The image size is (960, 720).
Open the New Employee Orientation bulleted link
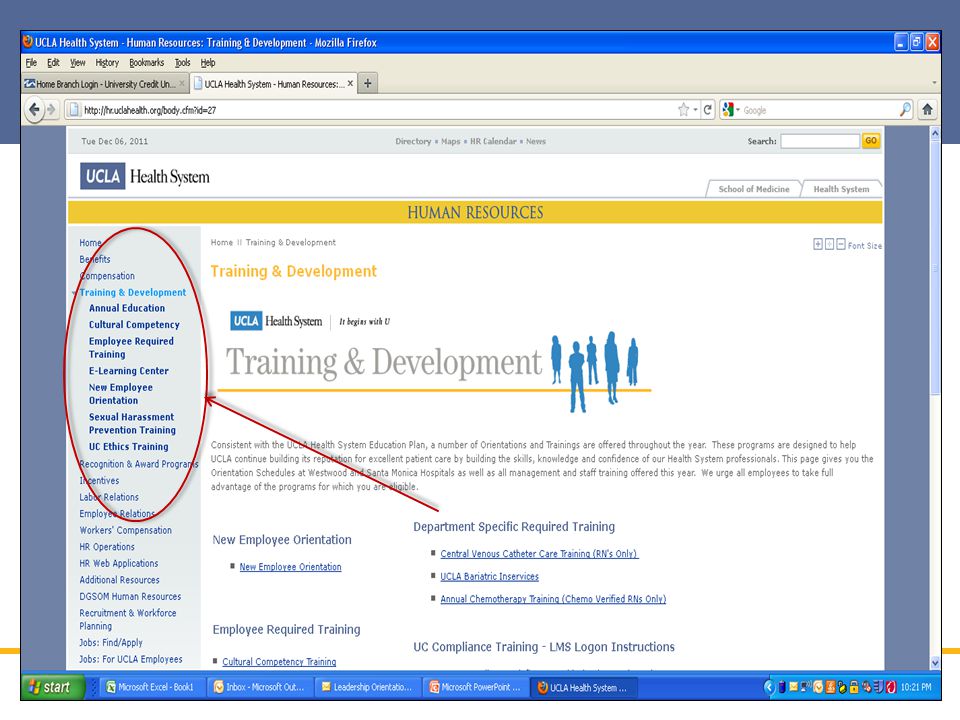(290, 567)
